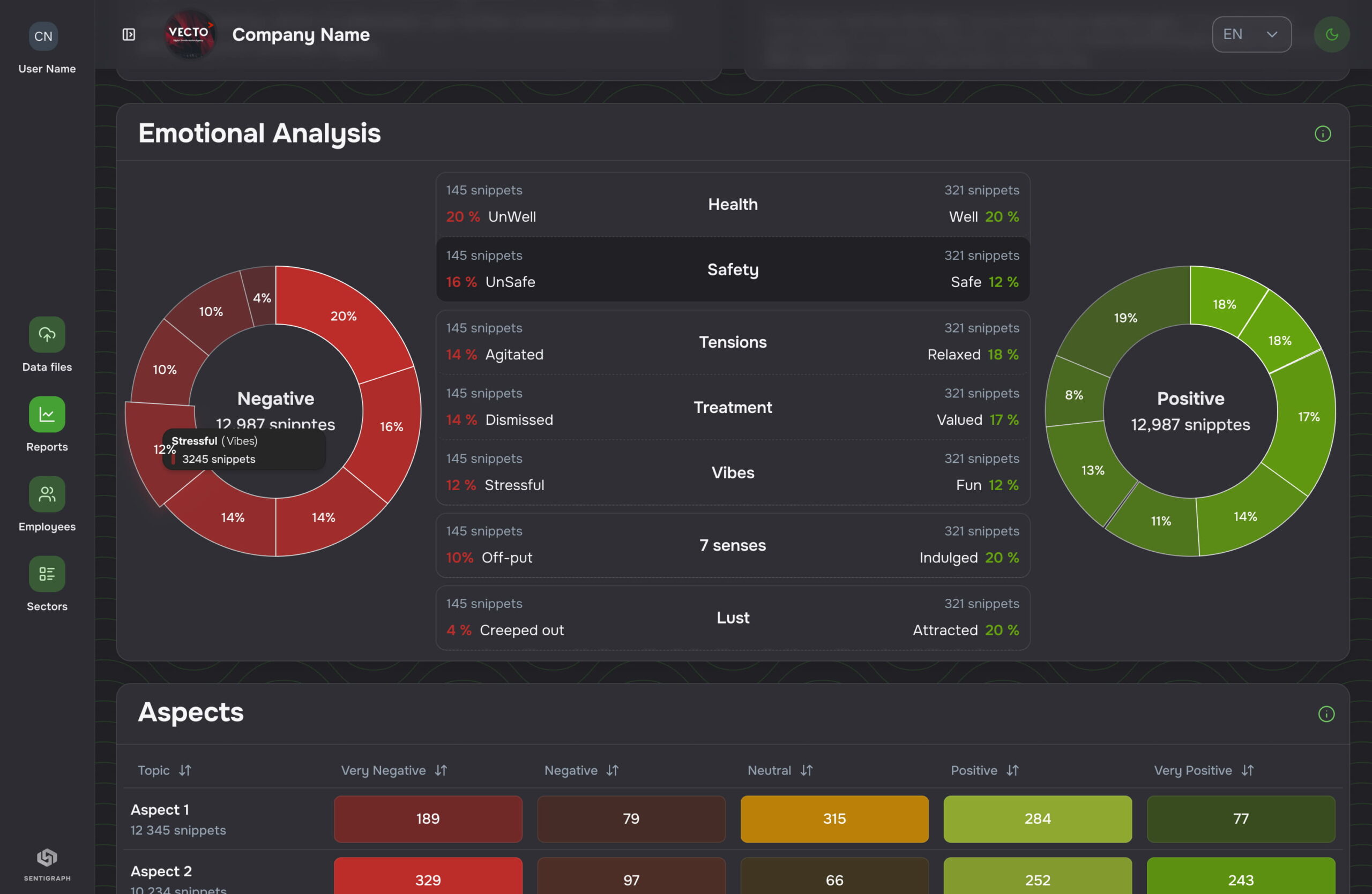Image resolution: width=1372 pixels, height=894 pixels.
Task: Select the Health emotion row
Action: (x=732, y=205)
